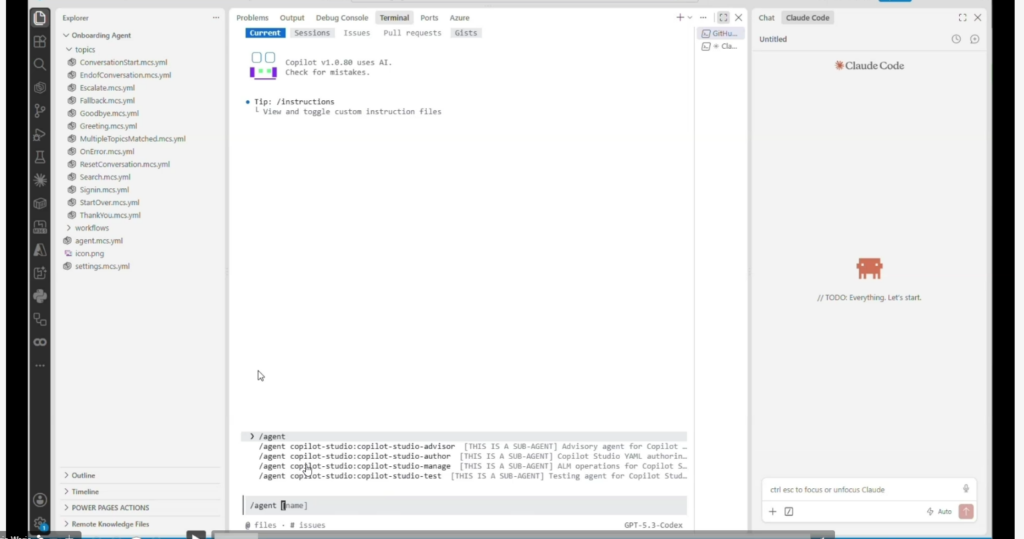This screenshot has width=1024, height=539.
Task: Open the Explorer panel more actions ellipsis
Action: [216, 18]
